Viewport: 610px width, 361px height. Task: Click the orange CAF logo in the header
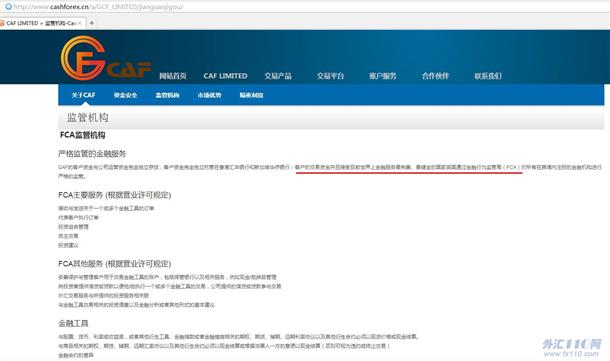106,58
